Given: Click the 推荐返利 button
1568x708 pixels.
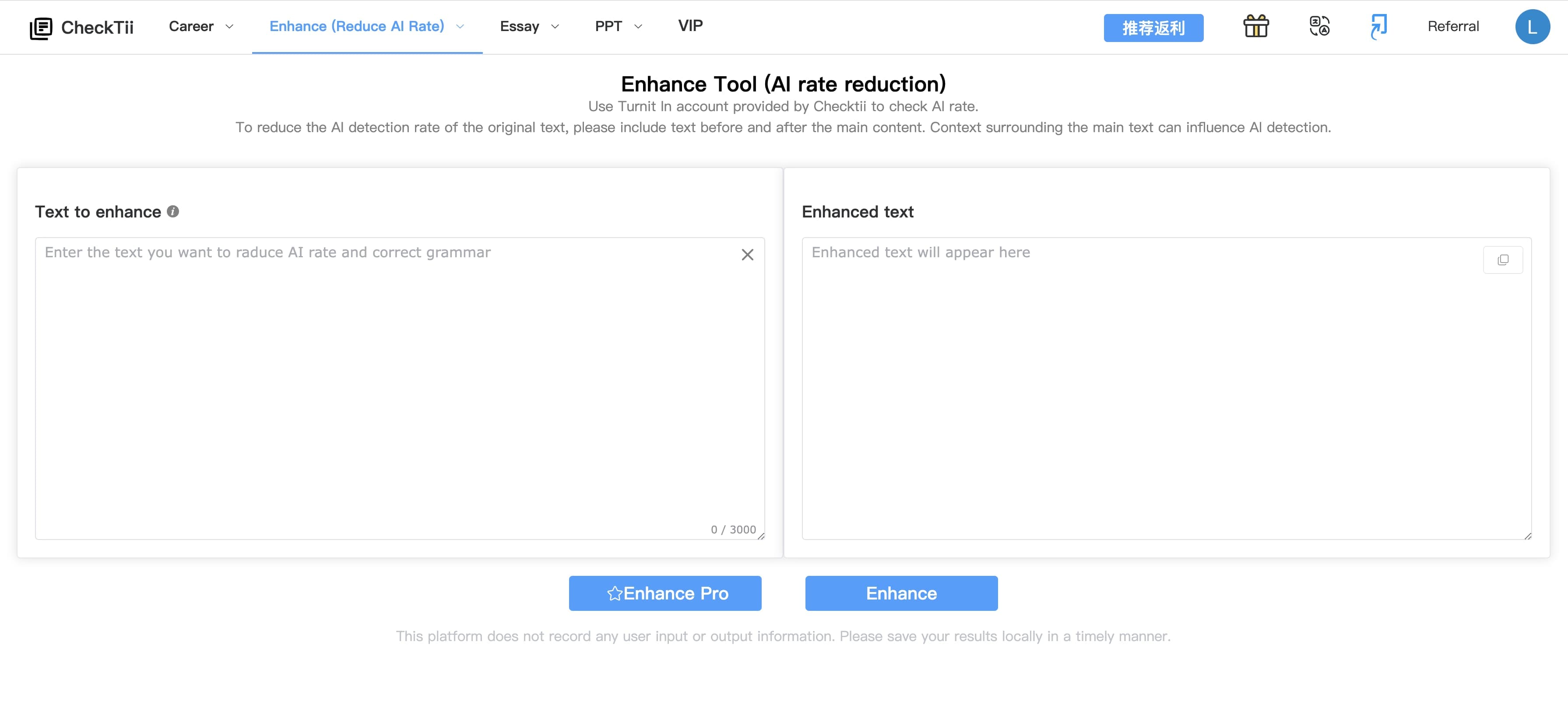Looking at the screenshot, I should tap(1153, 28).
